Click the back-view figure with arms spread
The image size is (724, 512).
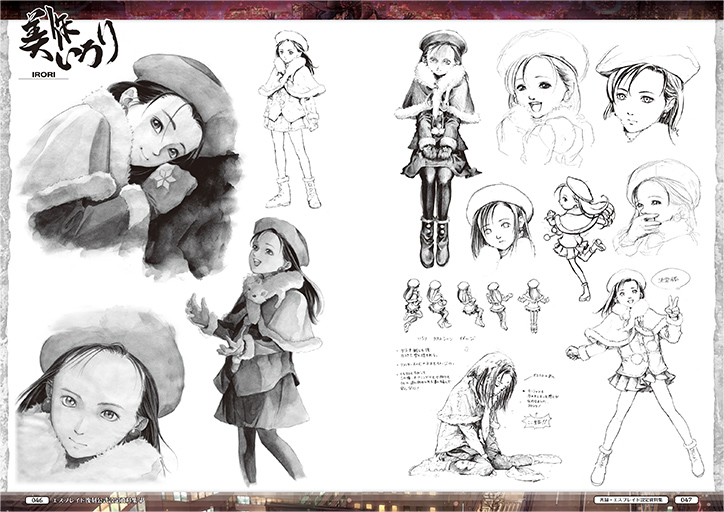coord(534,306)
